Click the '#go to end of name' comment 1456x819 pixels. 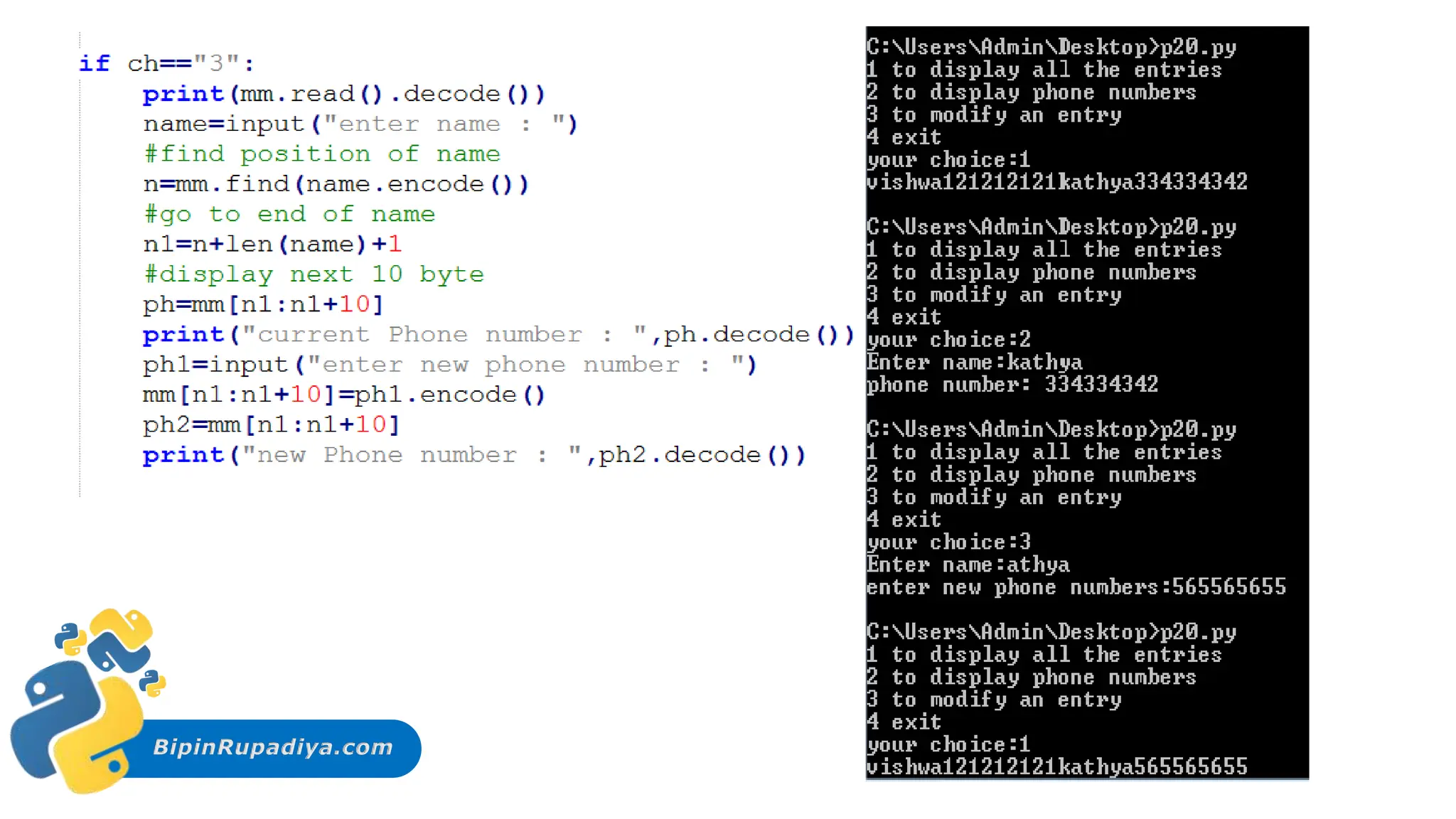289,214
